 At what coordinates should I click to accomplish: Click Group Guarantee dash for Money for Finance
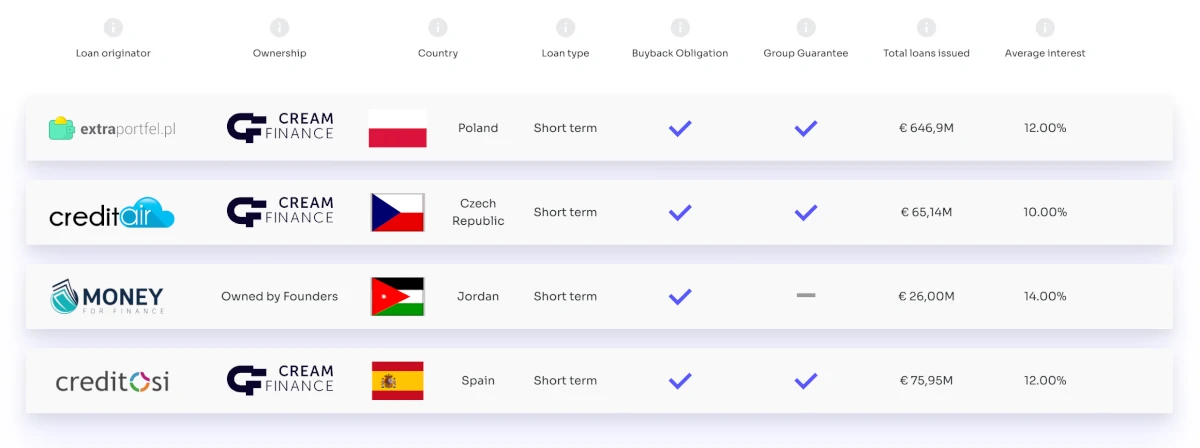806,296
